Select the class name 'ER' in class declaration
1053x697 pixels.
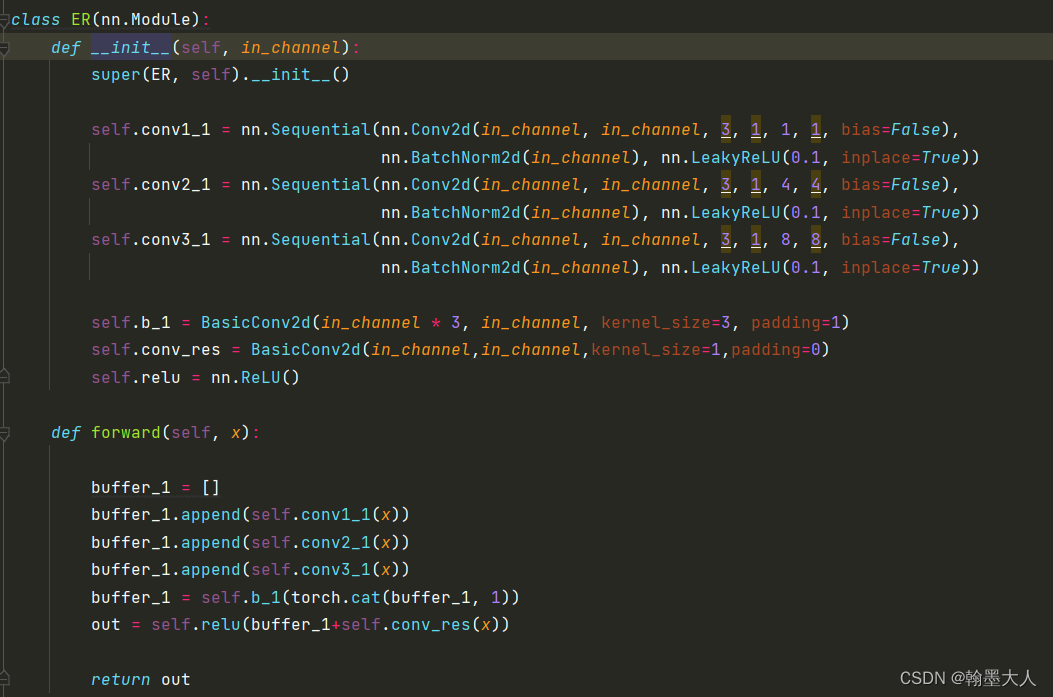coord(81,19)
